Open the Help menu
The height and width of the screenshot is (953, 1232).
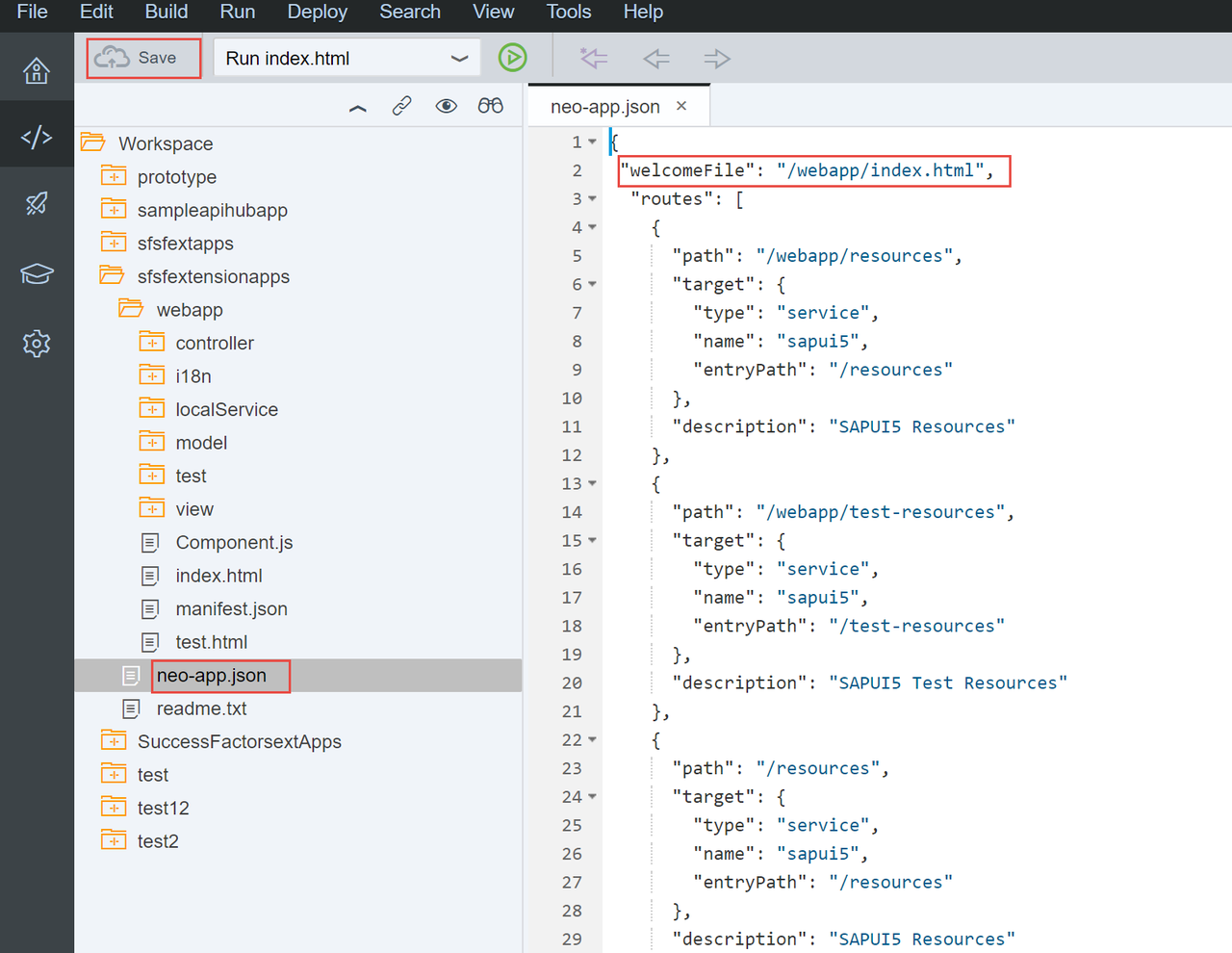pos(643,12)
